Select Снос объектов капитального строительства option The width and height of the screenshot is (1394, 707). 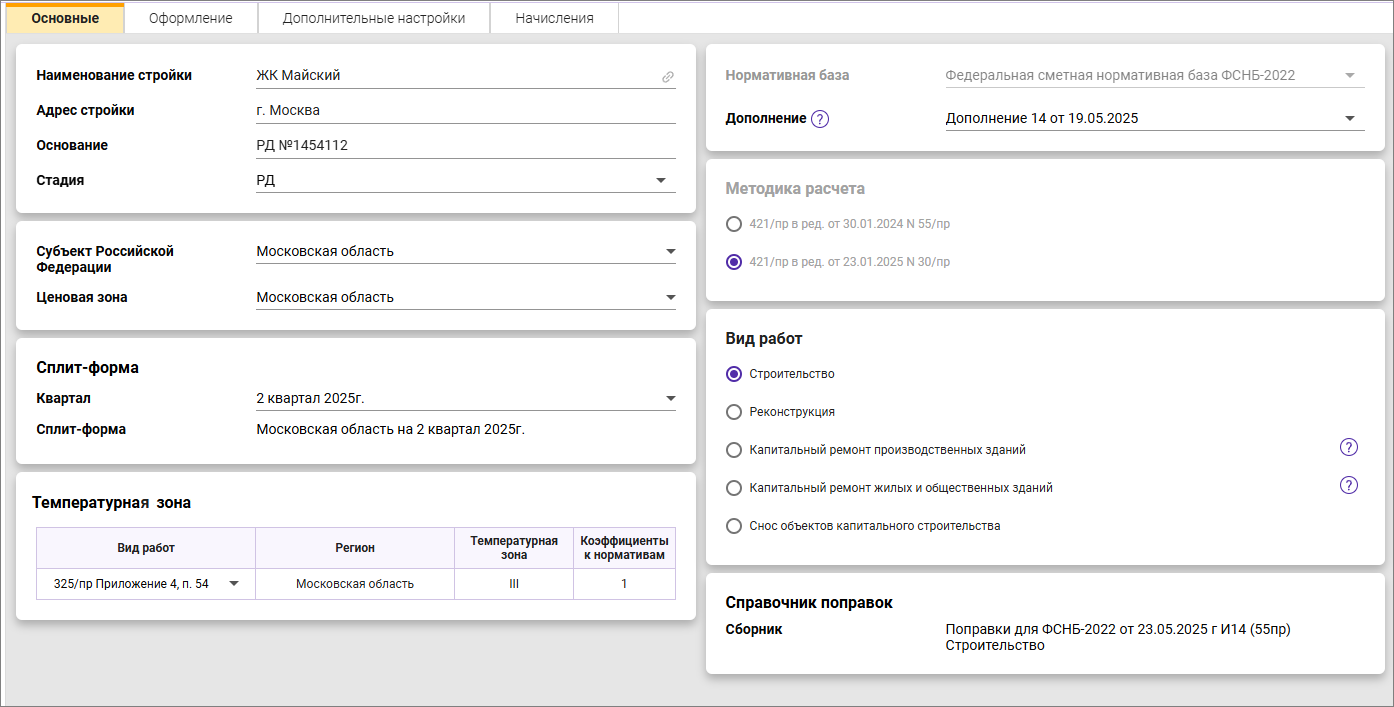(734, 526)
